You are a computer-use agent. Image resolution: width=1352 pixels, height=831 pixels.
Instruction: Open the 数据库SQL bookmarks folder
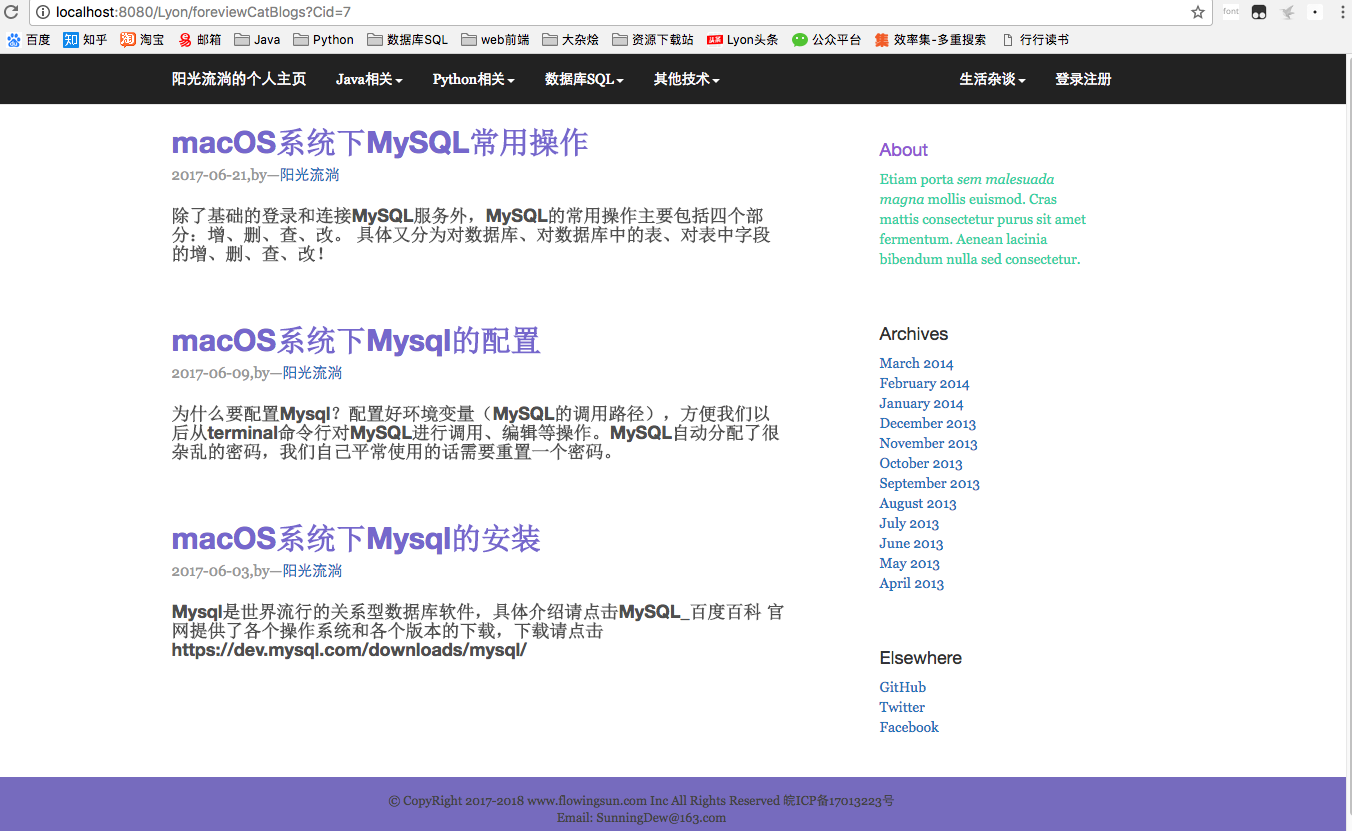[x=407, y=40]
